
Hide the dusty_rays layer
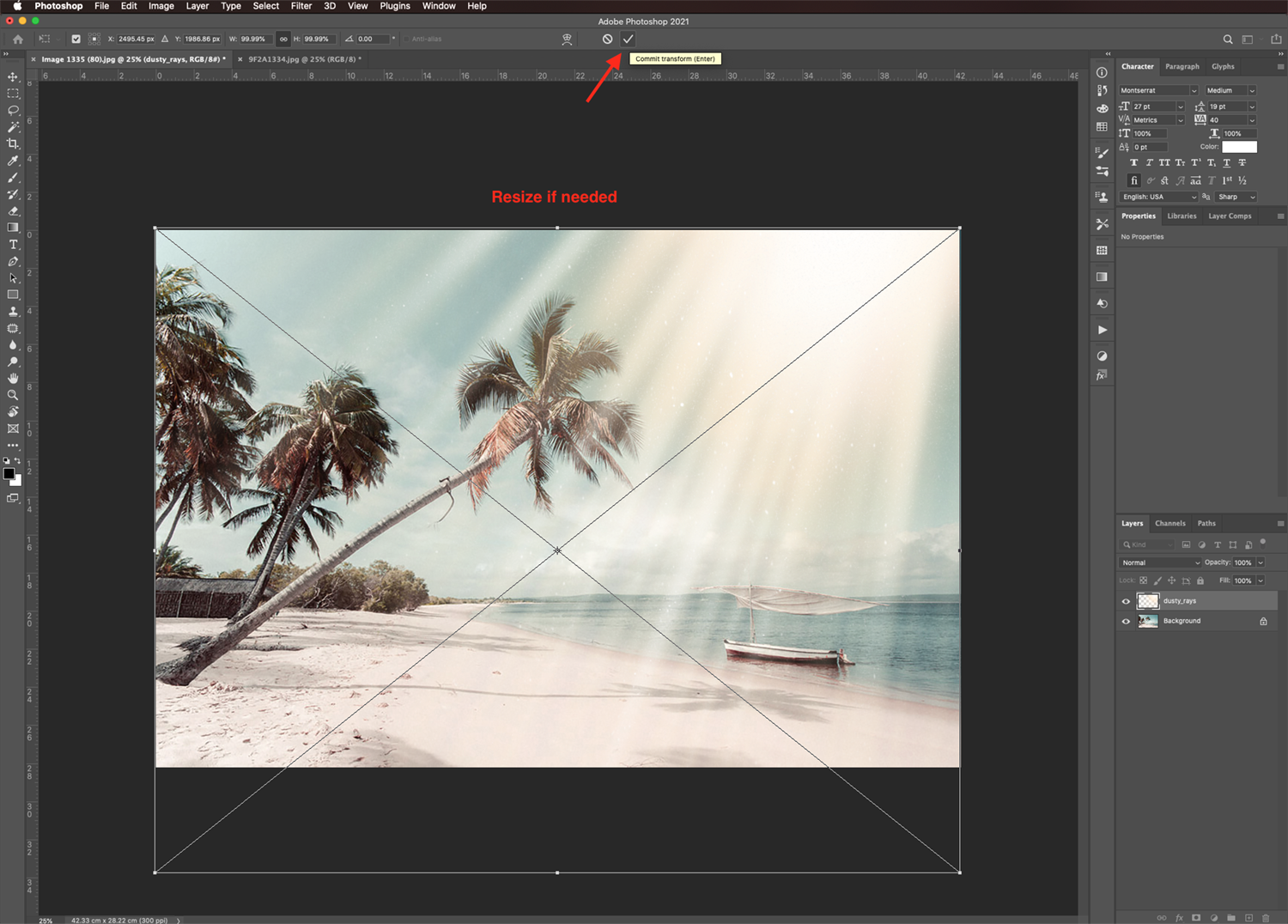click(x=1126, y=601)
